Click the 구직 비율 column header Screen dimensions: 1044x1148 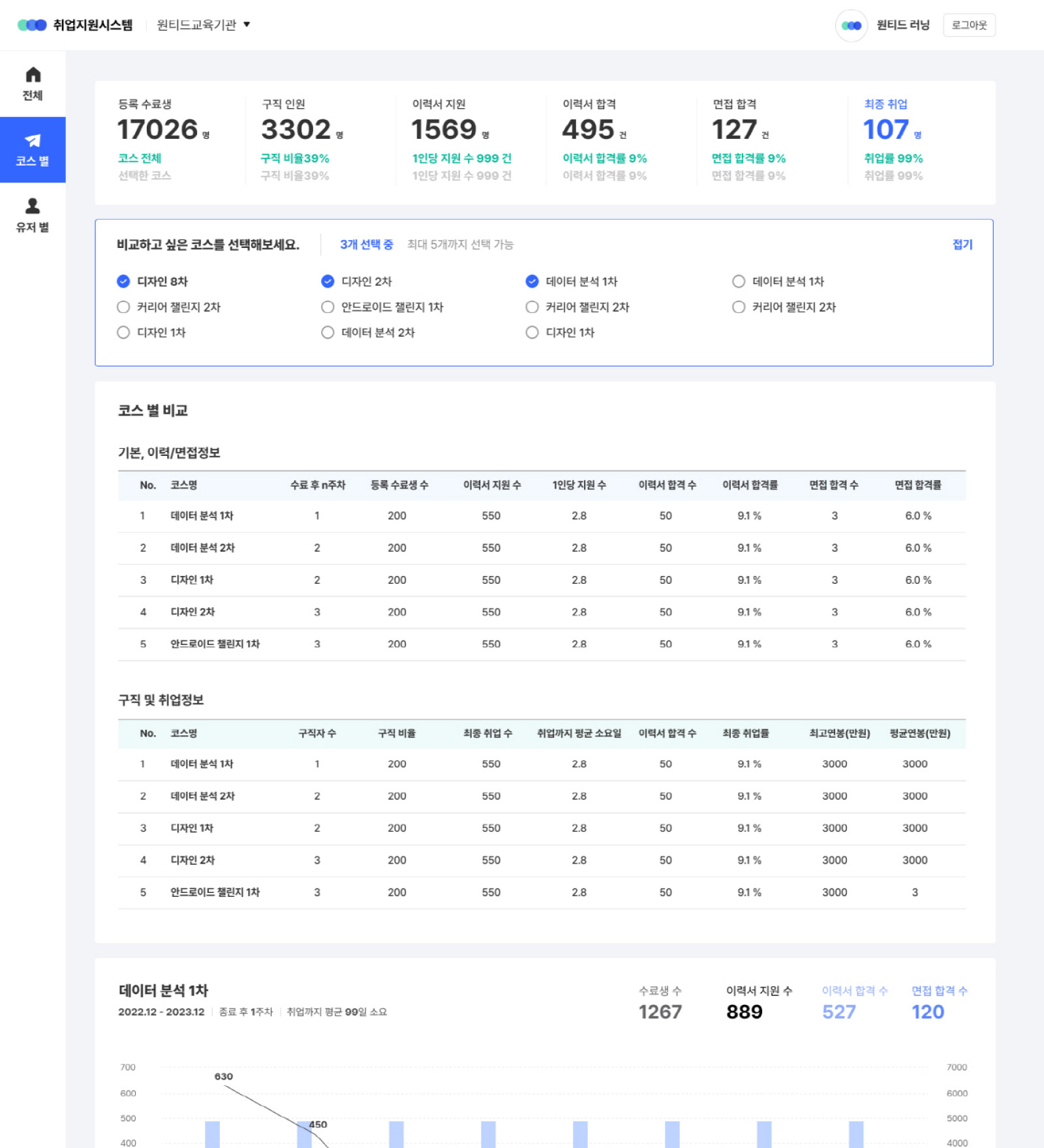(x=397, y=733)
